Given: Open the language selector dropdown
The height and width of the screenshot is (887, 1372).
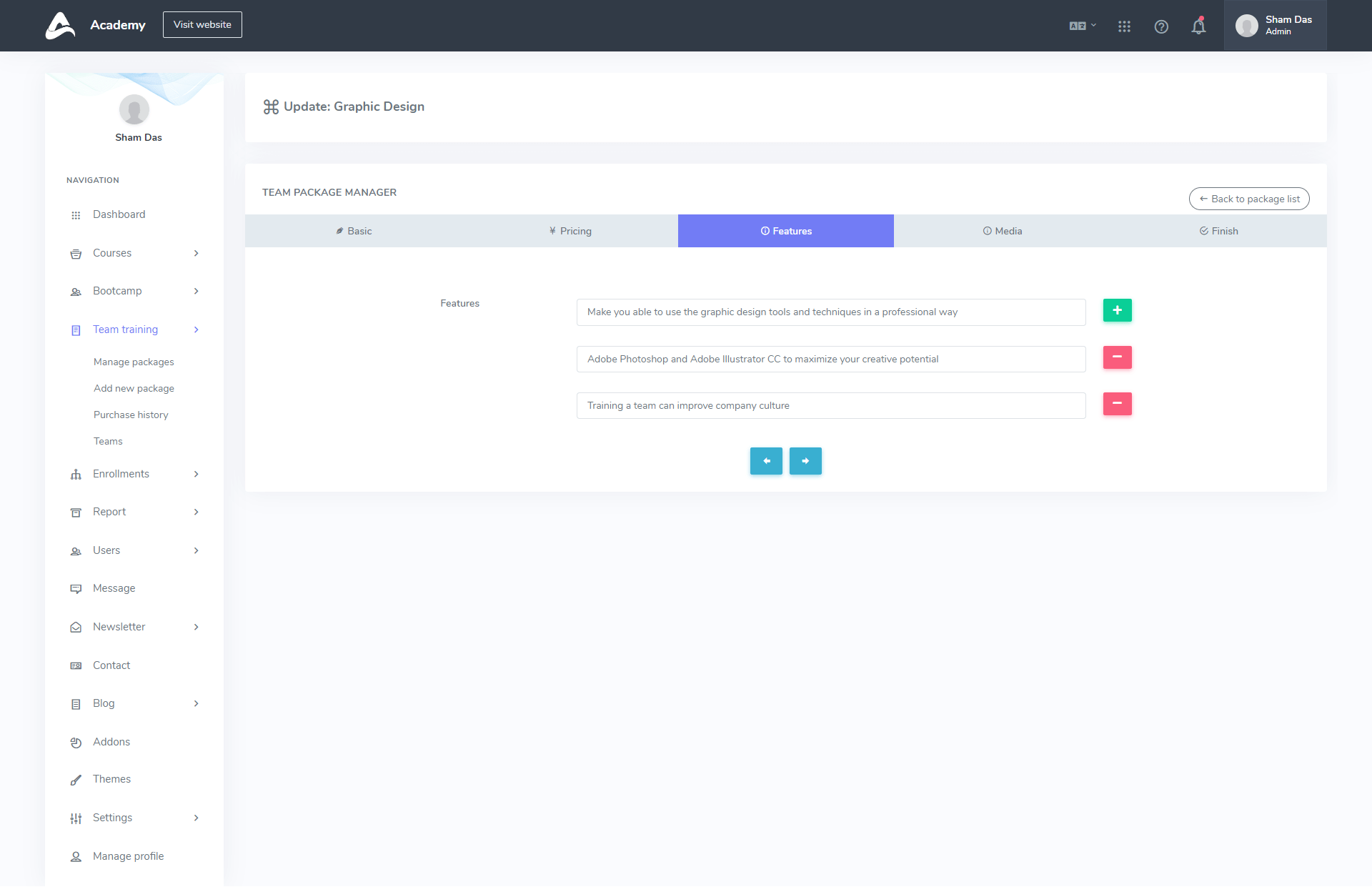Looking at the screenshot, I should tap(1082, 26).
